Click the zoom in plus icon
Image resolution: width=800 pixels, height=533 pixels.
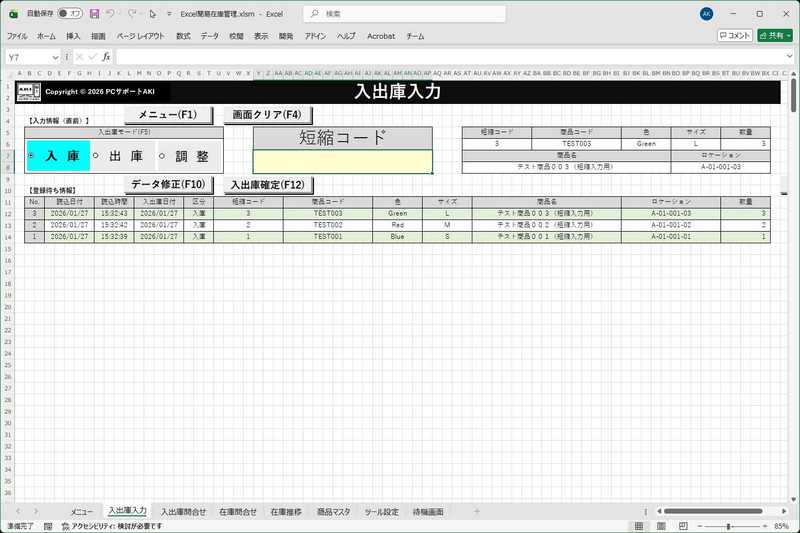[765, 526]
